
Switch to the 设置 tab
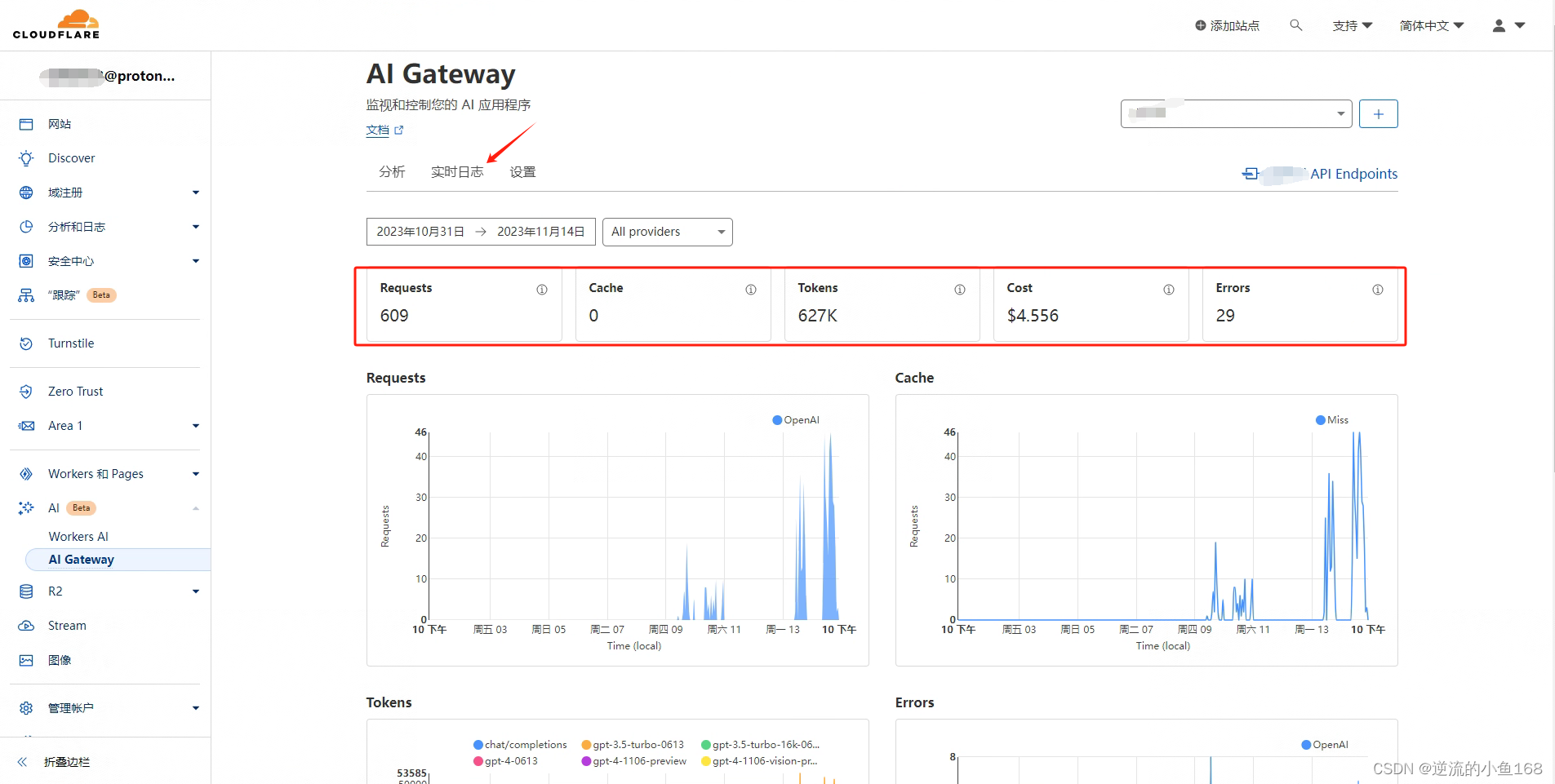[x=522, y=171]
